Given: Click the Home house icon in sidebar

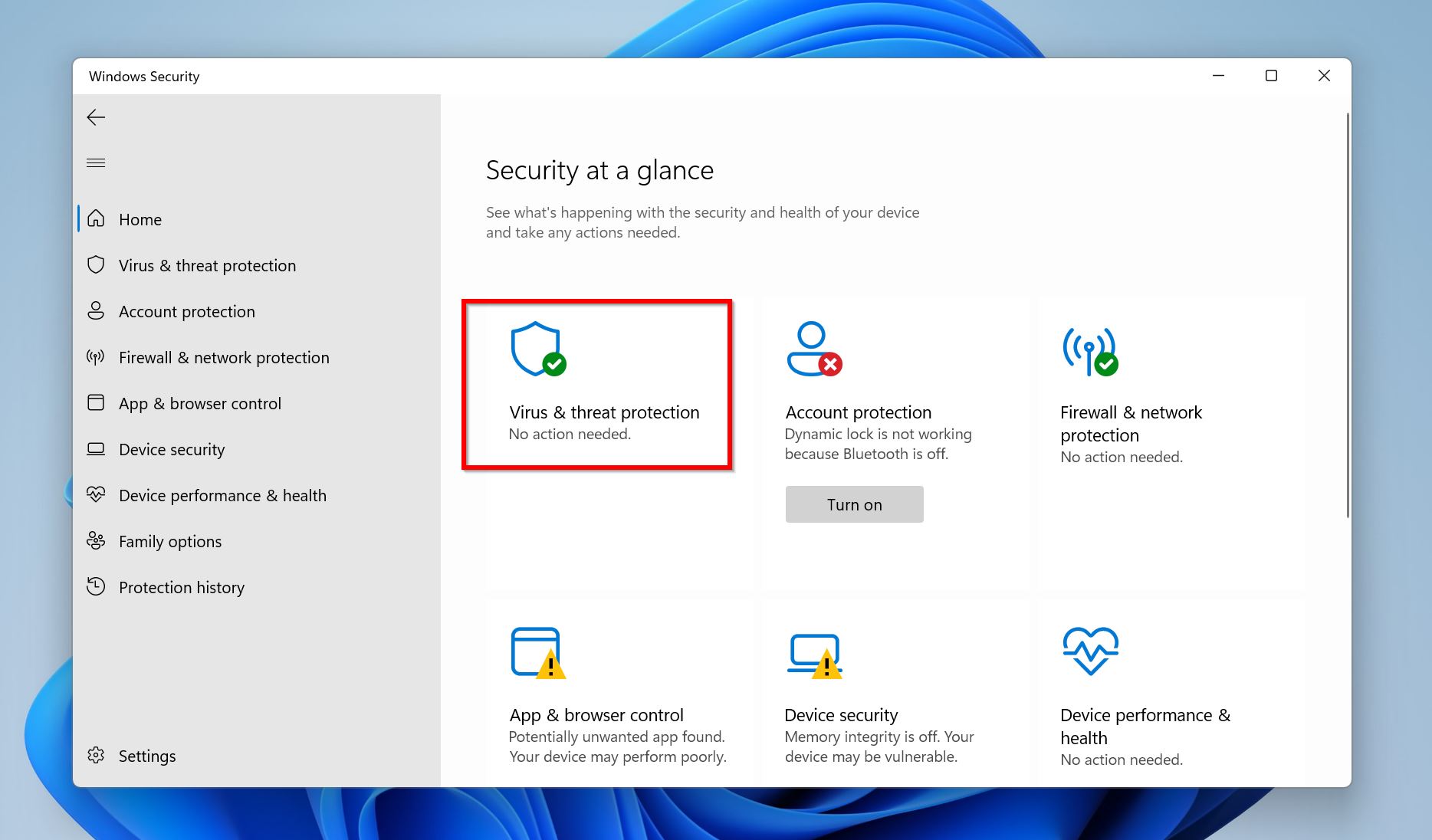Looking at the screenshot, I should pos(96,219).
